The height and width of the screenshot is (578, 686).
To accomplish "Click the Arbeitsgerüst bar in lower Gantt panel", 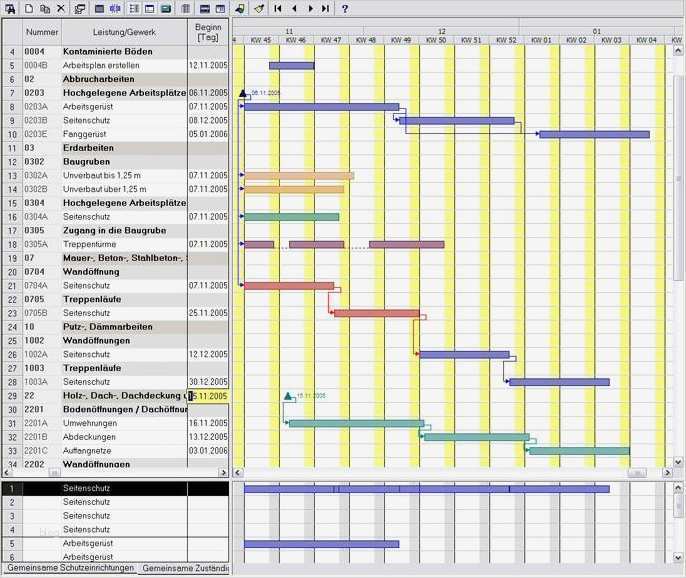I will coord(322,544).
